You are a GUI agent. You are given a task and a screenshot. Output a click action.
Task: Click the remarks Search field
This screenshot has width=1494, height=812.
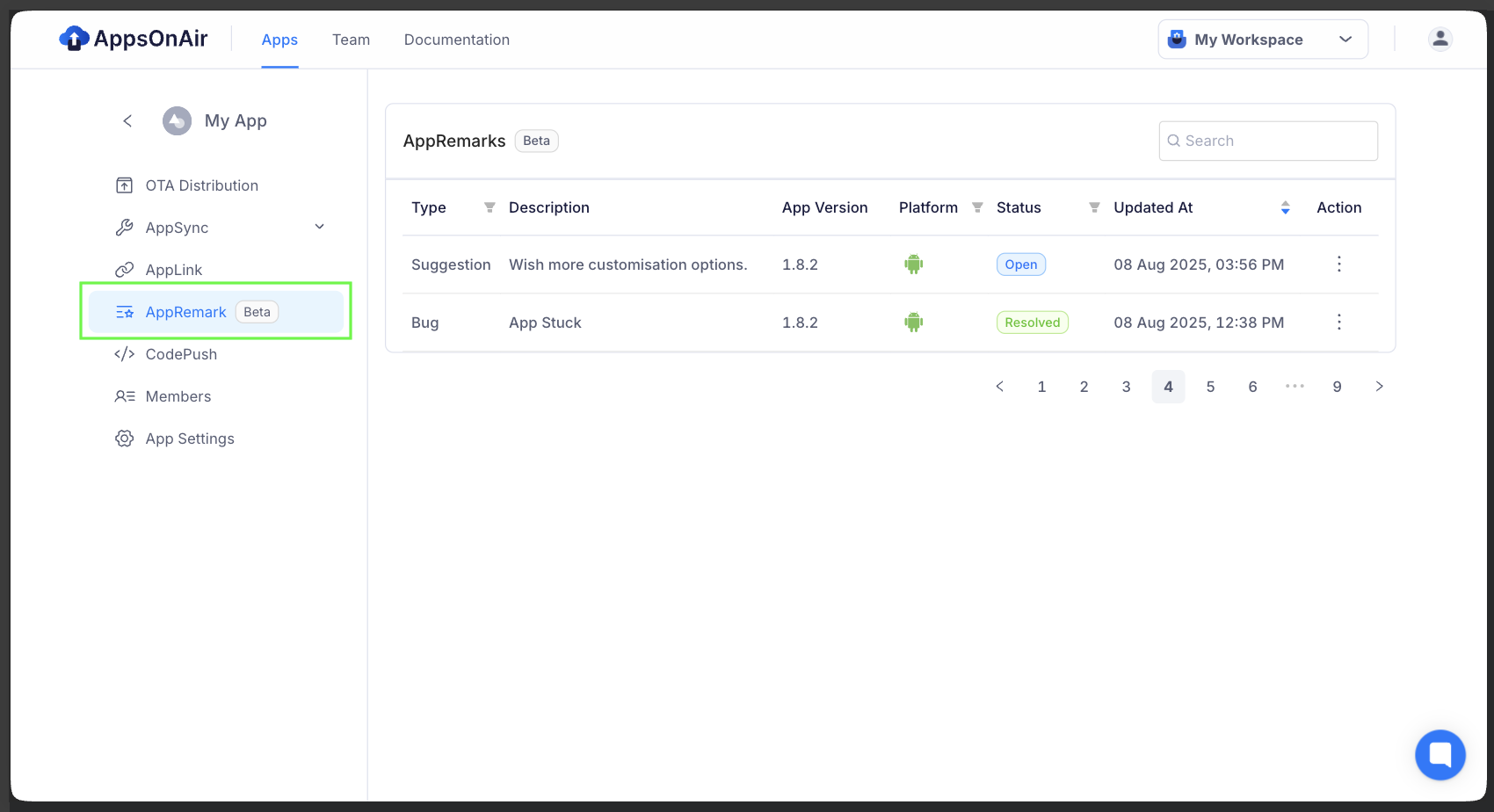[x=1268, y=141]
